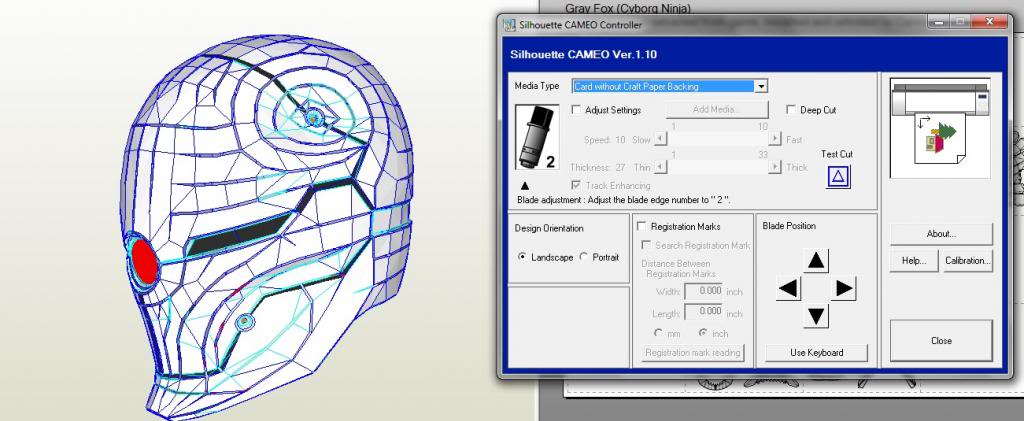Click the red circle on helmet model
The width and height of the screenshot is (1024, 421).
[x=144, y=261]
